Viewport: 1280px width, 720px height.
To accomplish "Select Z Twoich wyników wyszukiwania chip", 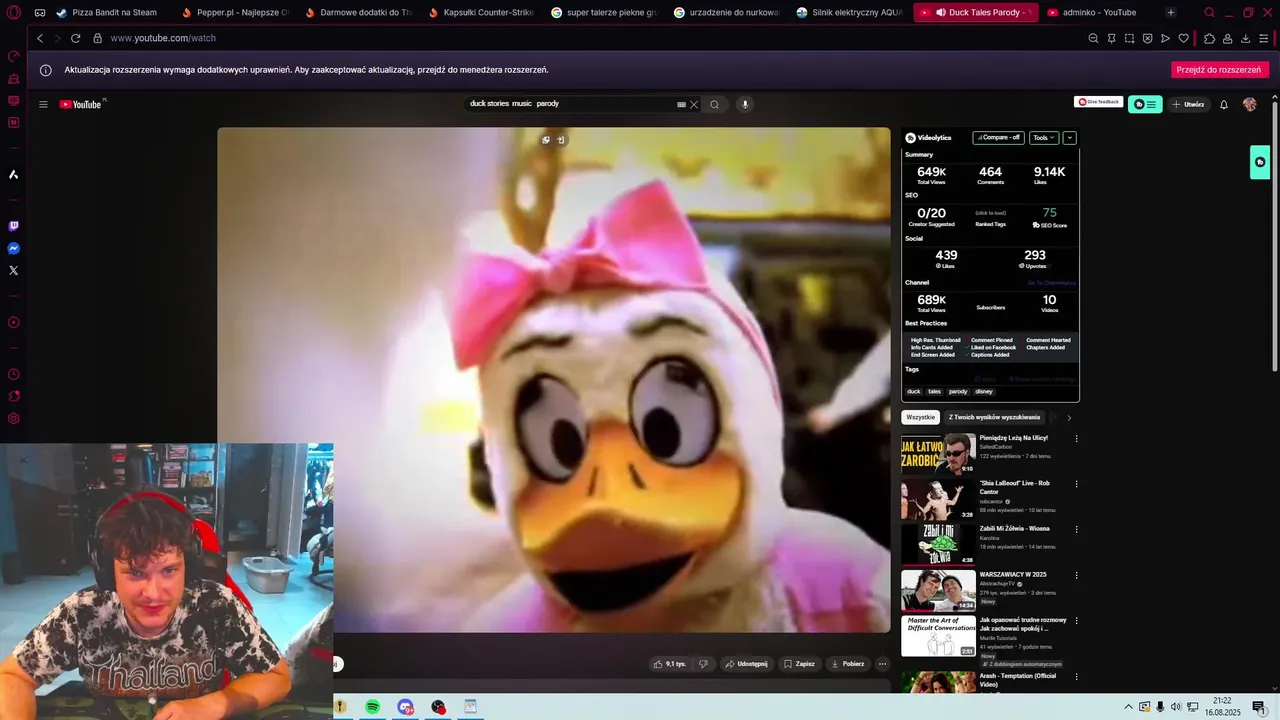I will coord(994,417).
